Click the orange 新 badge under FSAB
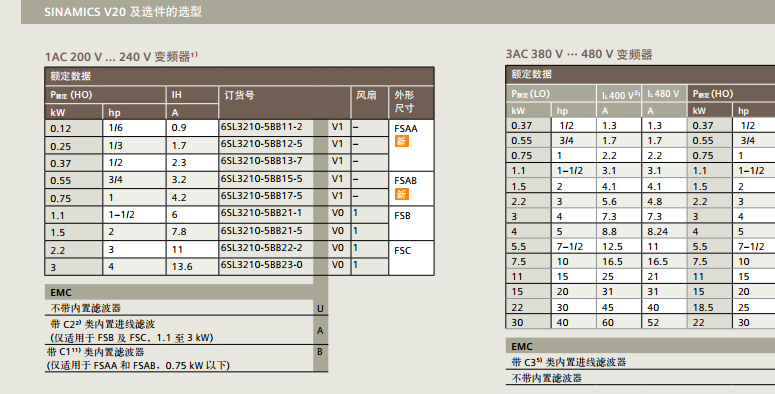775x394 pixels. coord(401,194)
